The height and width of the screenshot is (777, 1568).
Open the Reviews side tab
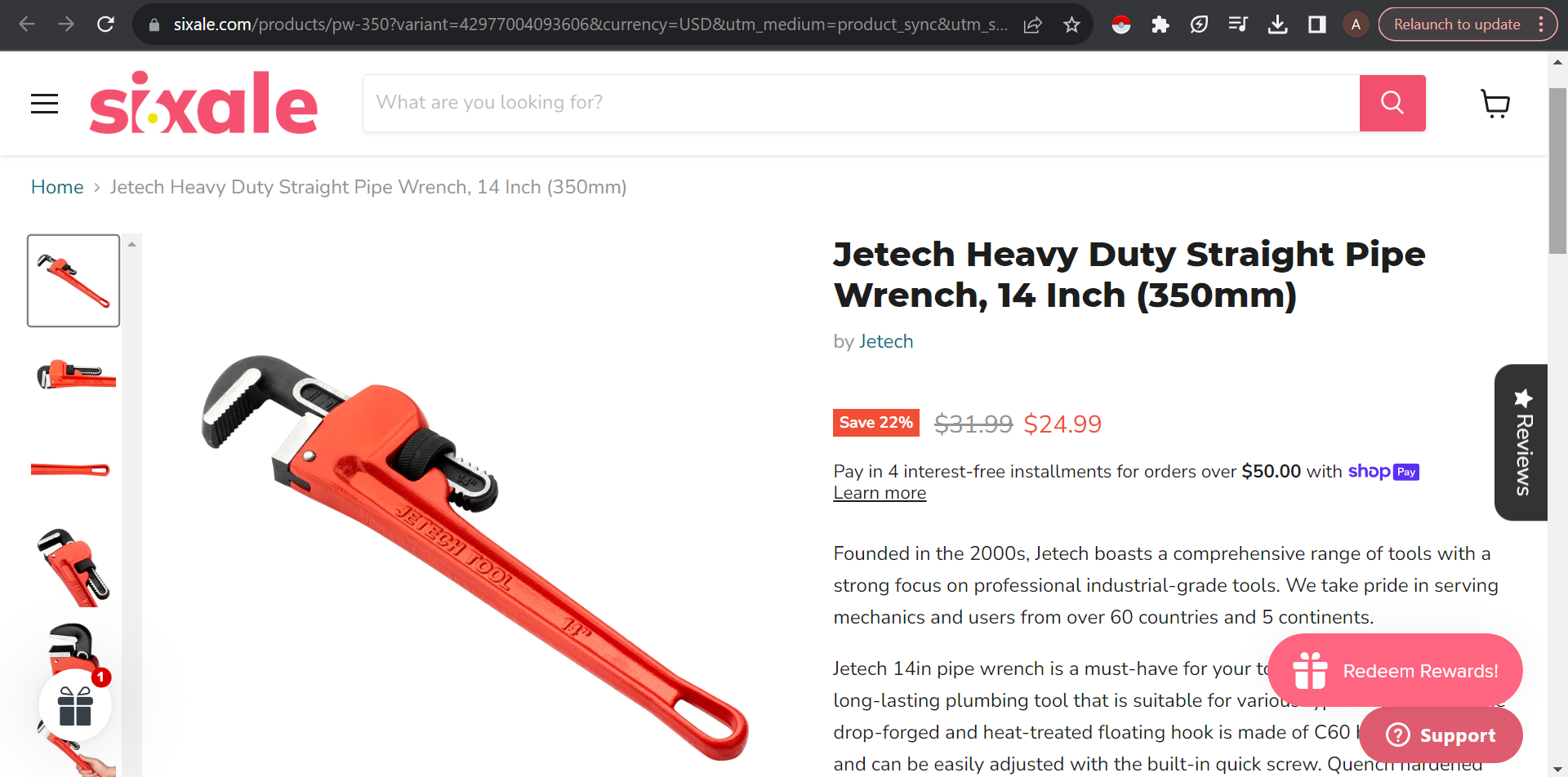[x=1521, y=442]
